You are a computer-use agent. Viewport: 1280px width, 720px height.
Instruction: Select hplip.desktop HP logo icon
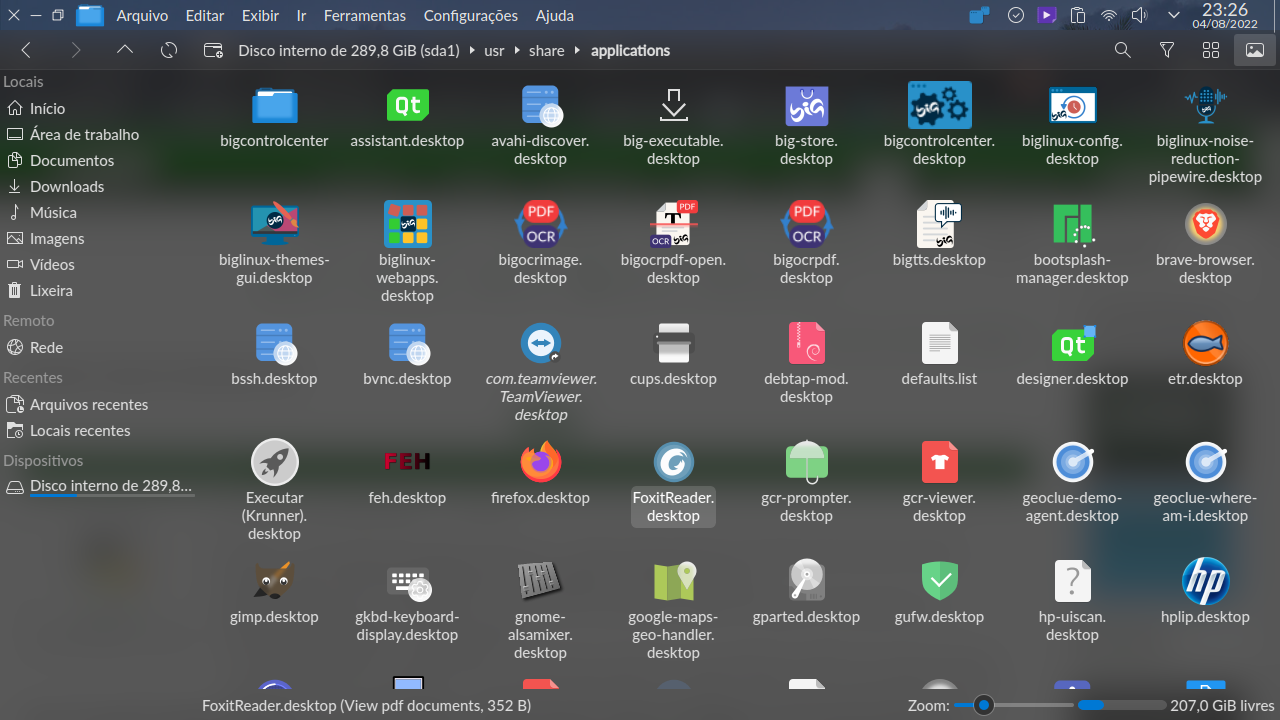point(1205,581)
